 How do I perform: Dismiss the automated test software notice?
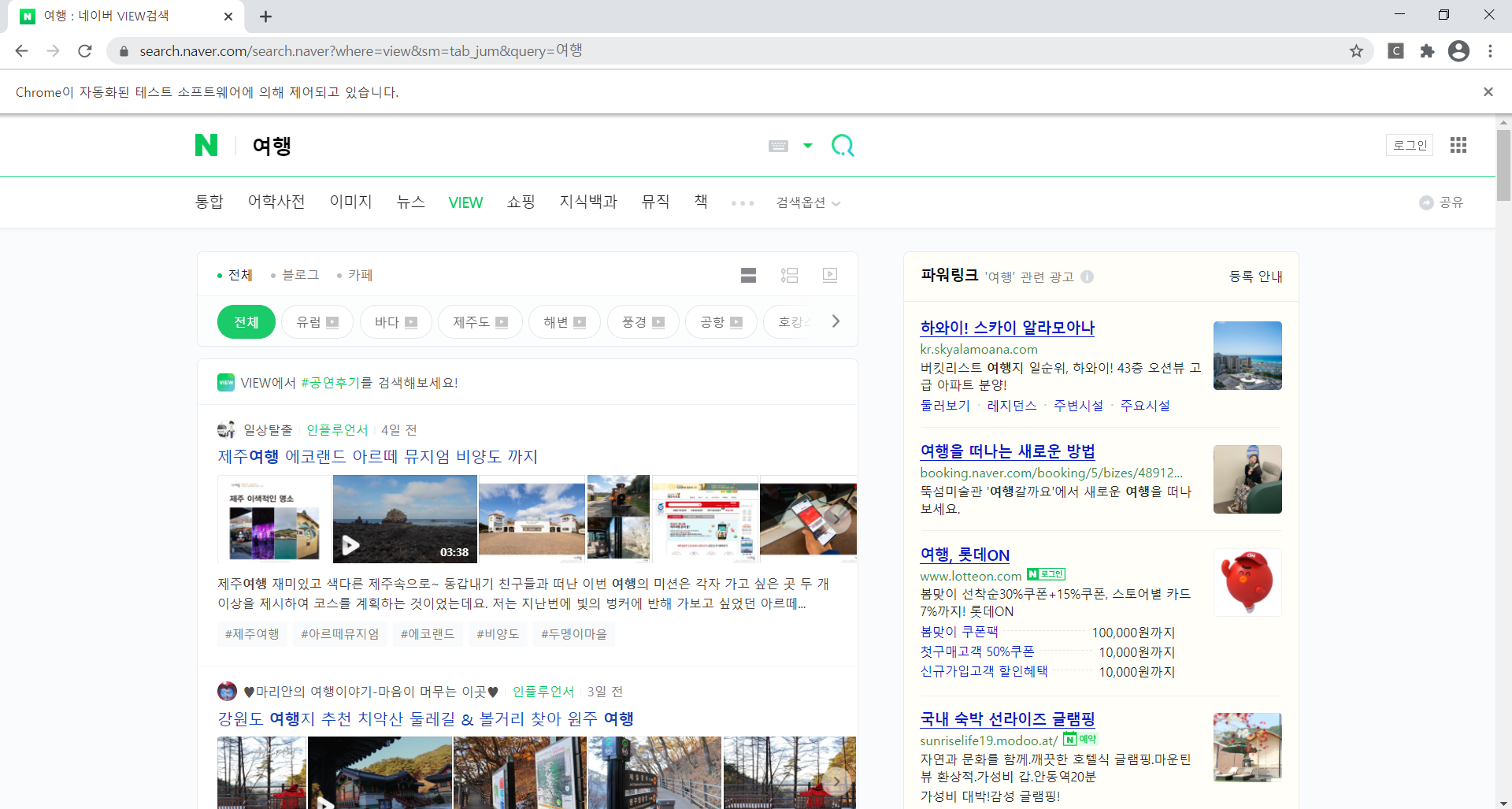[1488, 92]
